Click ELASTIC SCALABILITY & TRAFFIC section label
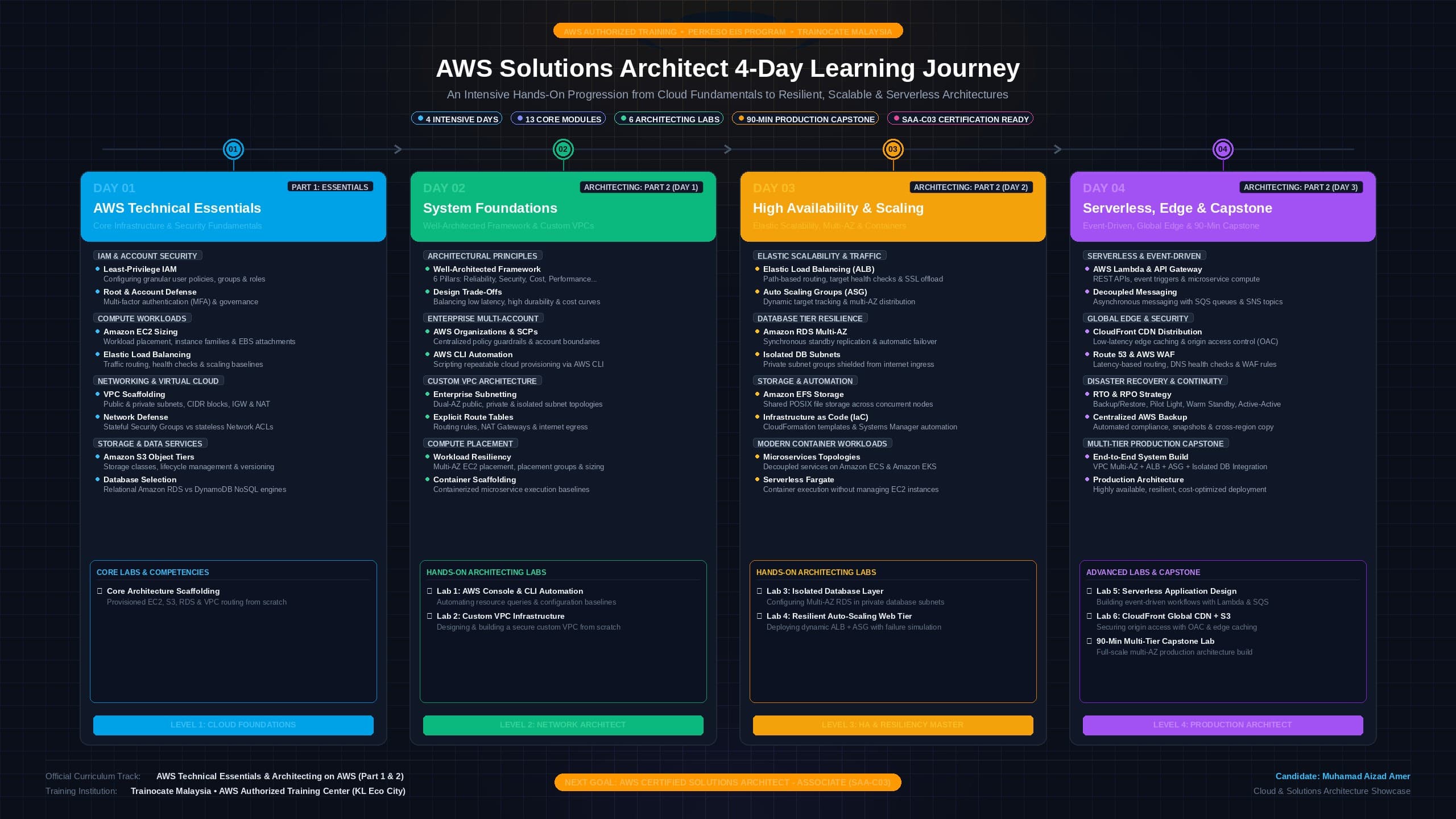Image resolution: width=1456 pixels, height=819 pixels. [820, 256]
